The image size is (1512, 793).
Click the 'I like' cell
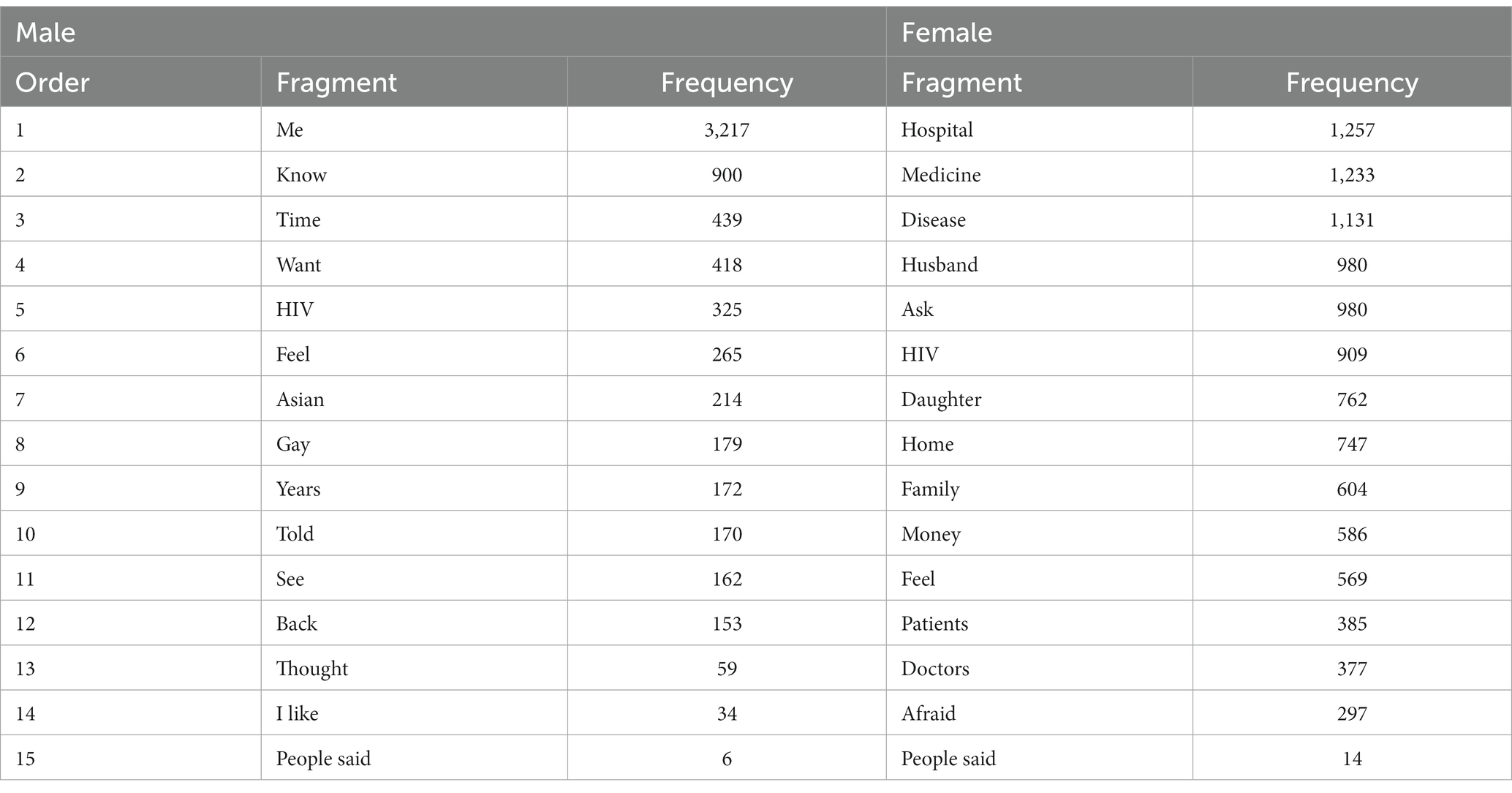click(414, 713)
